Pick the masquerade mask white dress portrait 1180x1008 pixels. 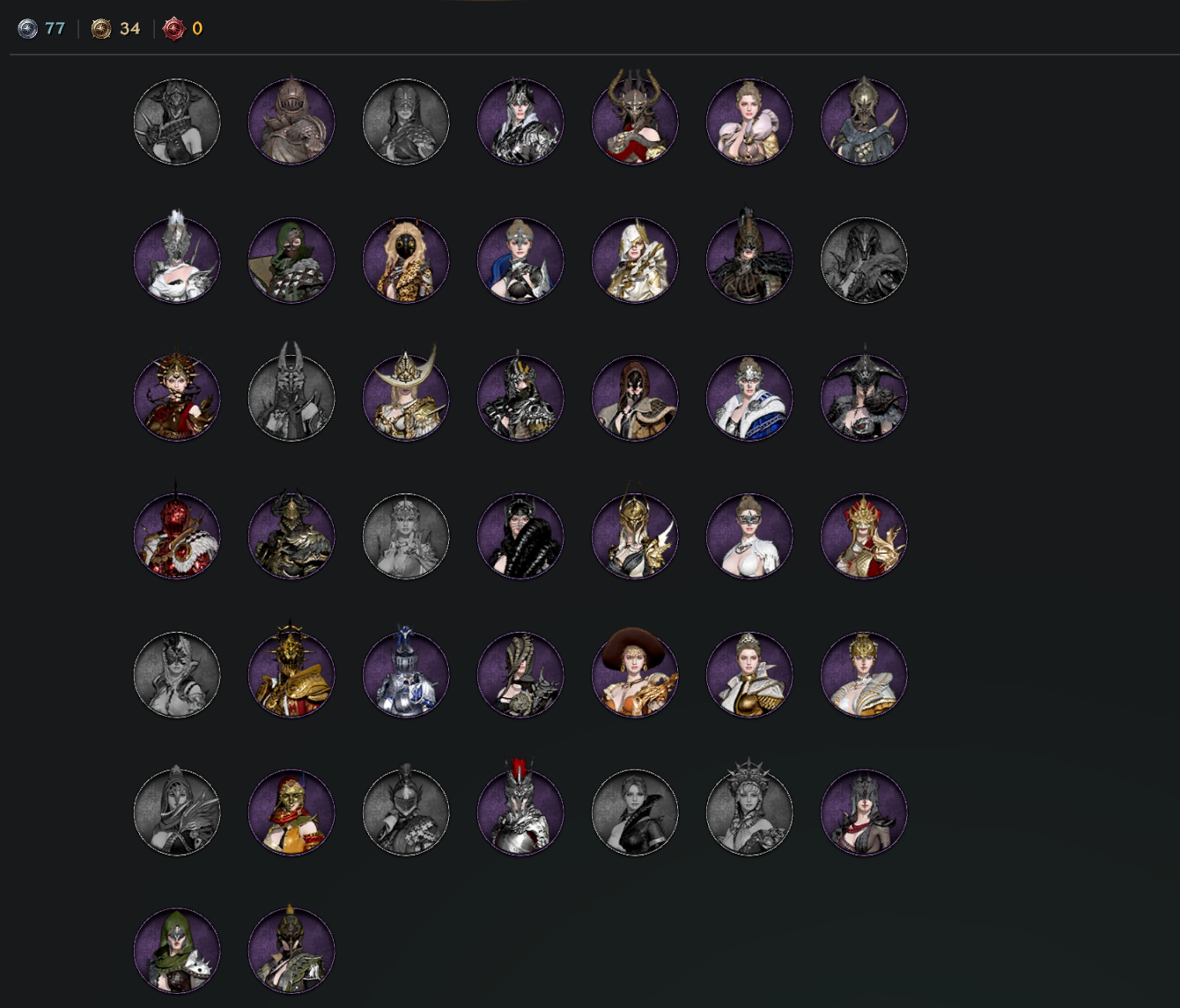pyautogui.click(x=749, y=536)
